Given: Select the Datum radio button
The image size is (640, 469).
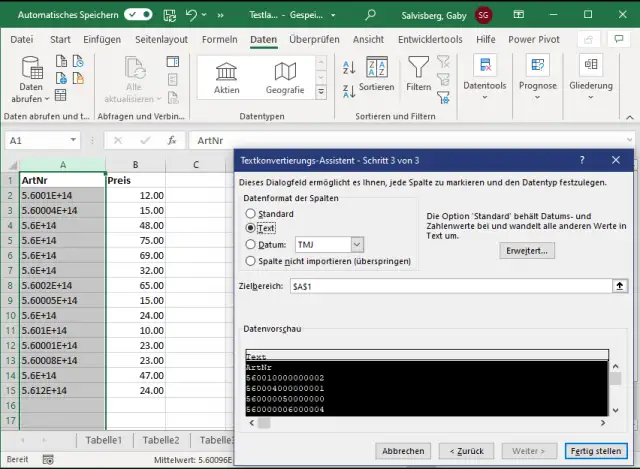Looking at the screenshot, I should coord(250,244).
